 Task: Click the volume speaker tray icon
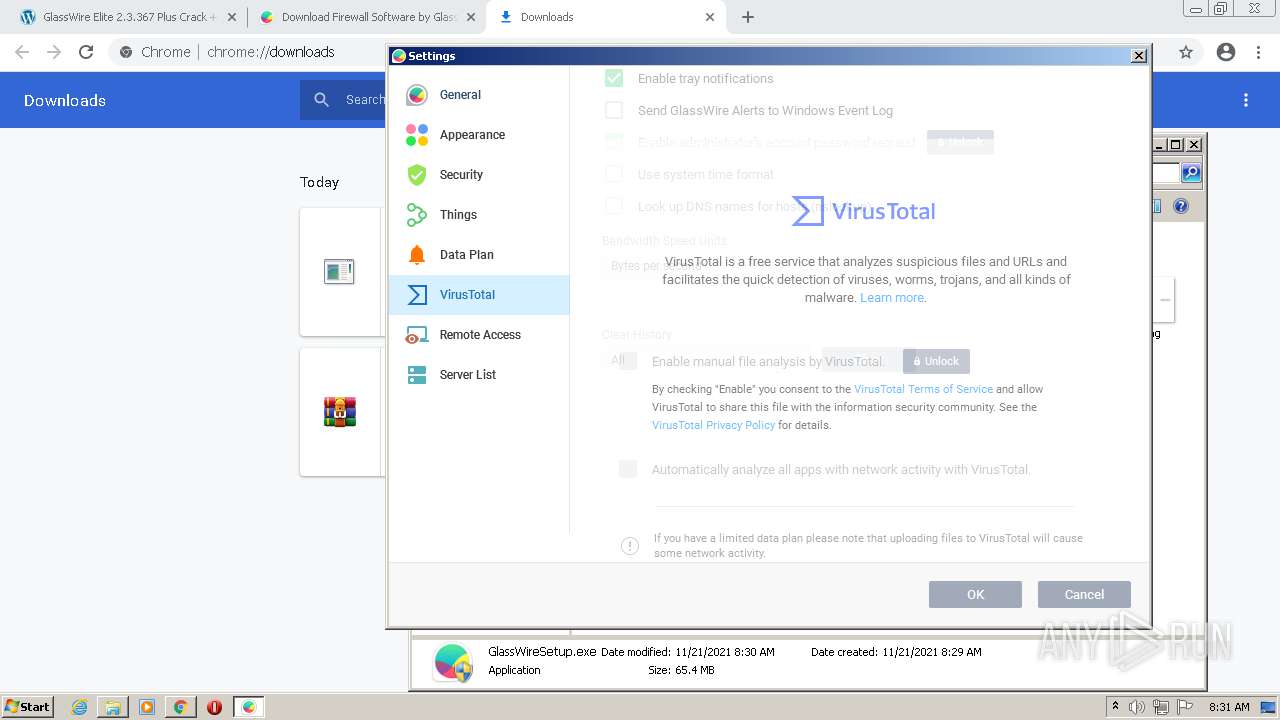pos(1137,707)
